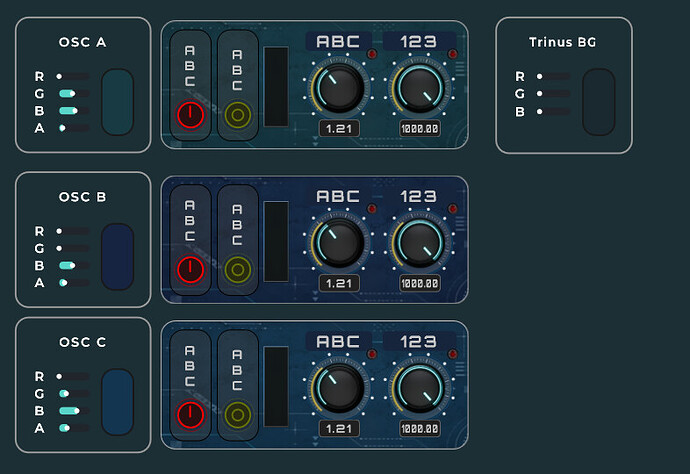Click the black display rectangle in OSC A preview
This screenshot has height=474, width=690.
276,87
